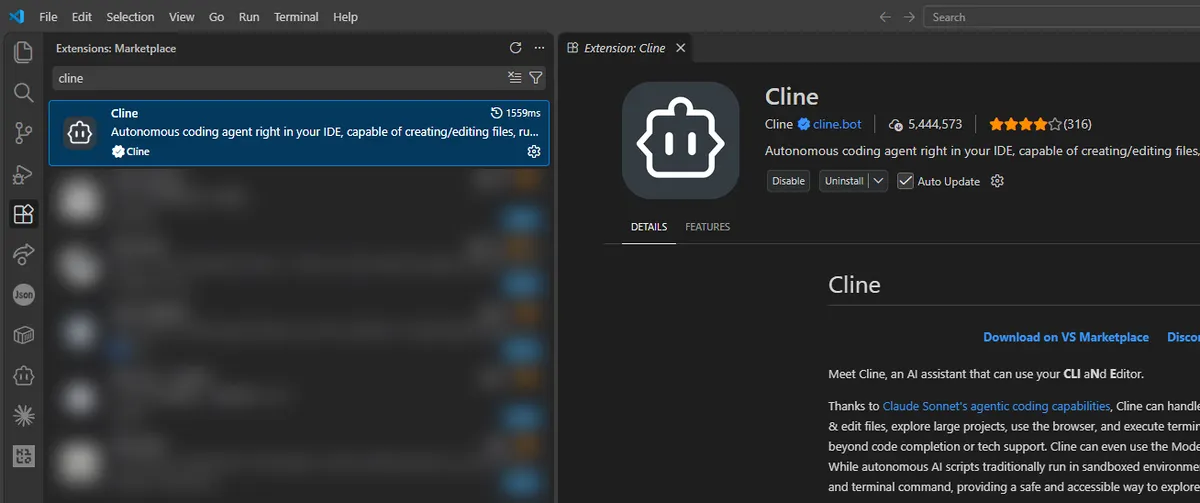The height and width of the screenshot is (503, 1200).
Task: Click the Cline extension title heading
Action: coord(792,97)
